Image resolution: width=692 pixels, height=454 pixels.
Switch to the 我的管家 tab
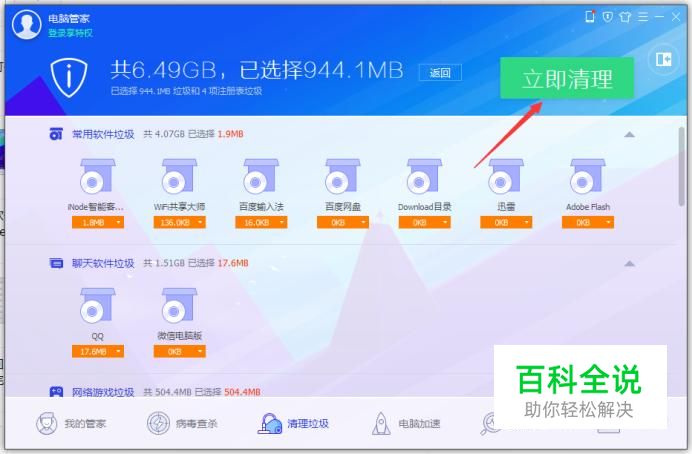click(71, 424)
